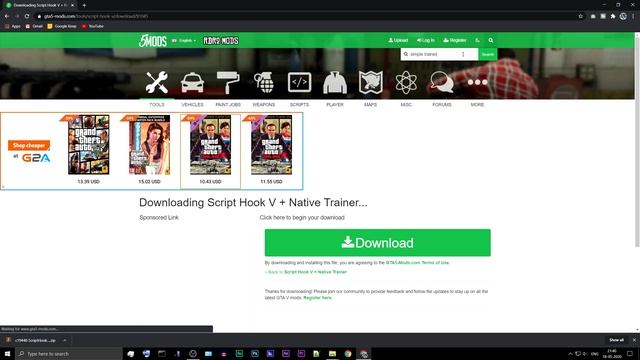Expand the English language dropdown
The height and width of the screenshot is (360, 640).
[x=184, y=40]
